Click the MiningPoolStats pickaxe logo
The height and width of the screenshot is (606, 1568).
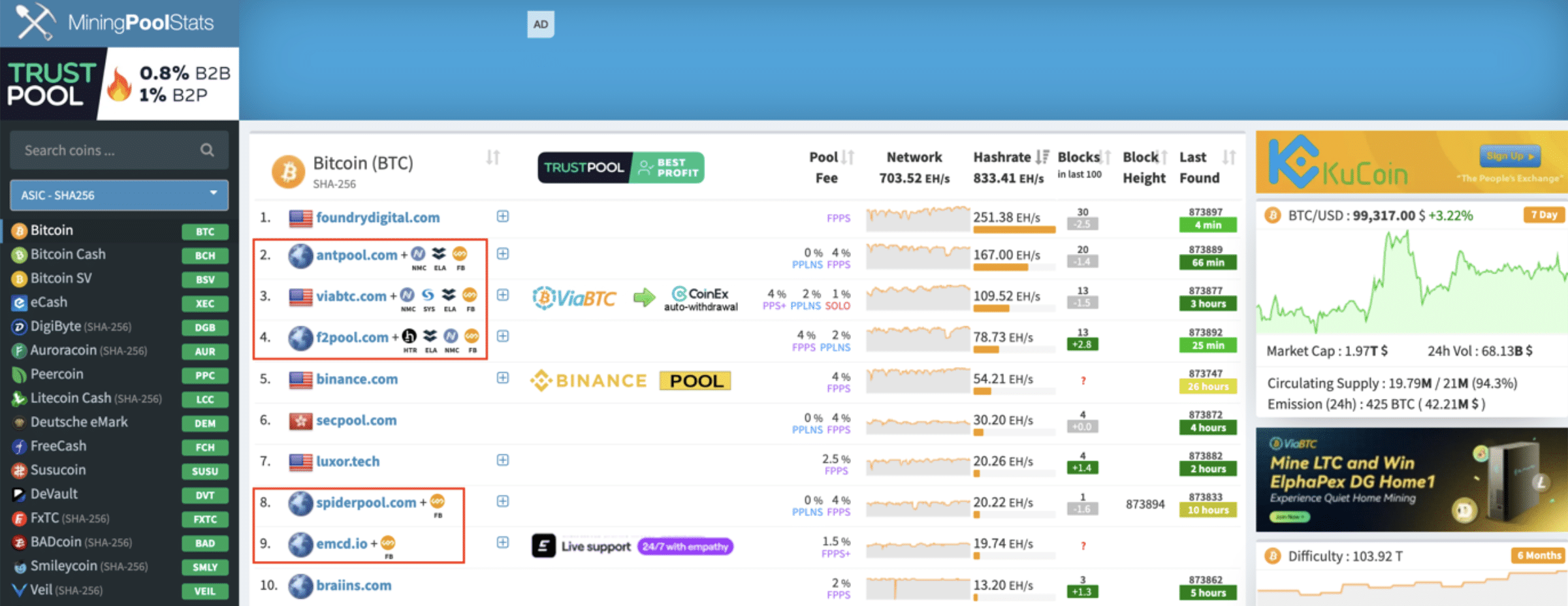35,21
